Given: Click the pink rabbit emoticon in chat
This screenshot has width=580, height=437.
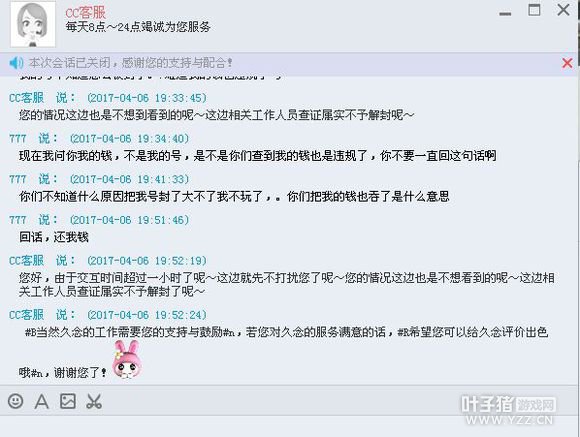Looking at the screenshot, I should [x=127, y=360].
